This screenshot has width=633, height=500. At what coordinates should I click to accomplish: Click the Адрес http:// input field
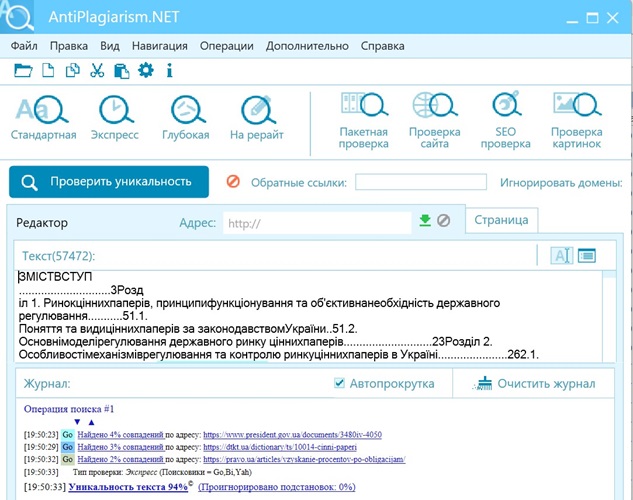[x=317, y=223]
